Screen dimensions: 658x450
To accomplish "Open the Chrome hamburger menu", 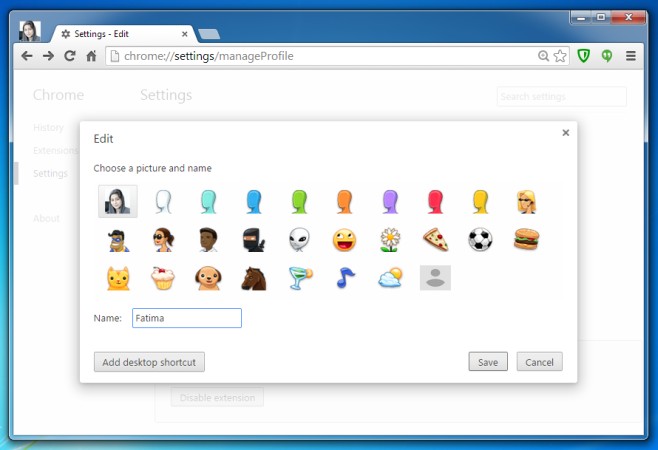I will (x=631, y=56).
